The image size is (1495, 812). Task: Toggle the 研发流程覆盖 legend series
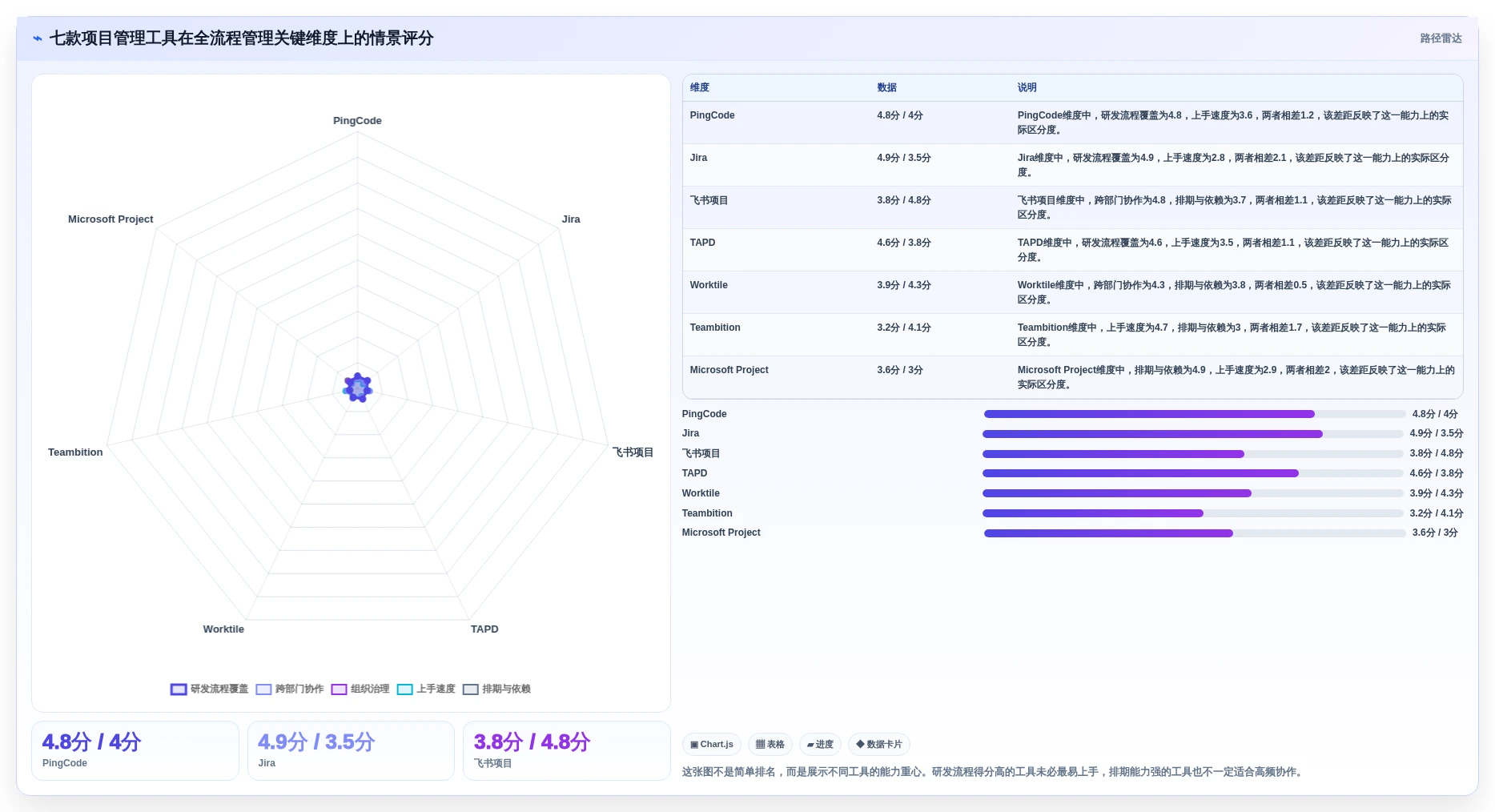pos(210,689)
